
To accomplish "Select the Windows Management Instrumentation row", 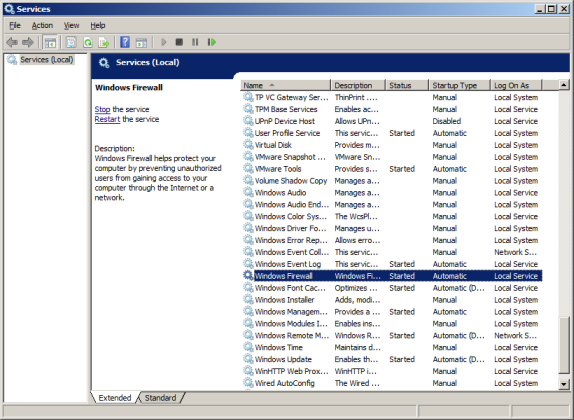I will [x=392, y=311].
